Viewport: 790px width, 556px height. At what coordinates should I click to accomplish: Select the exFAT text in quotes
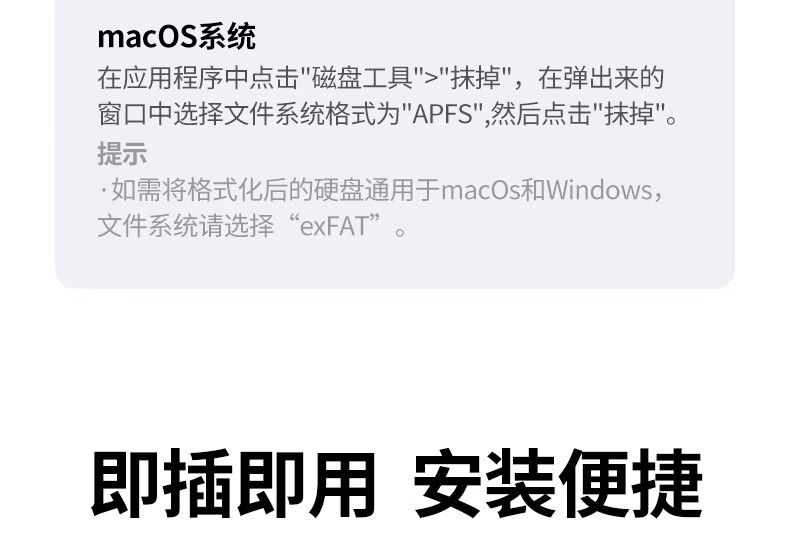(x=335, y=226)
